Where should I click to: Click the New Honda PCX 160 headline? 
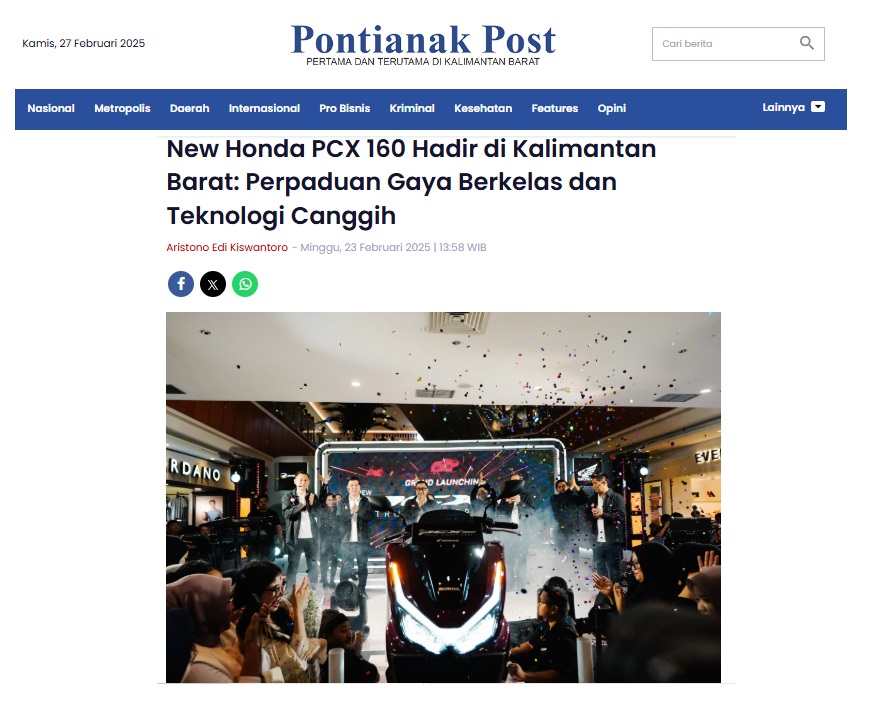411,182
